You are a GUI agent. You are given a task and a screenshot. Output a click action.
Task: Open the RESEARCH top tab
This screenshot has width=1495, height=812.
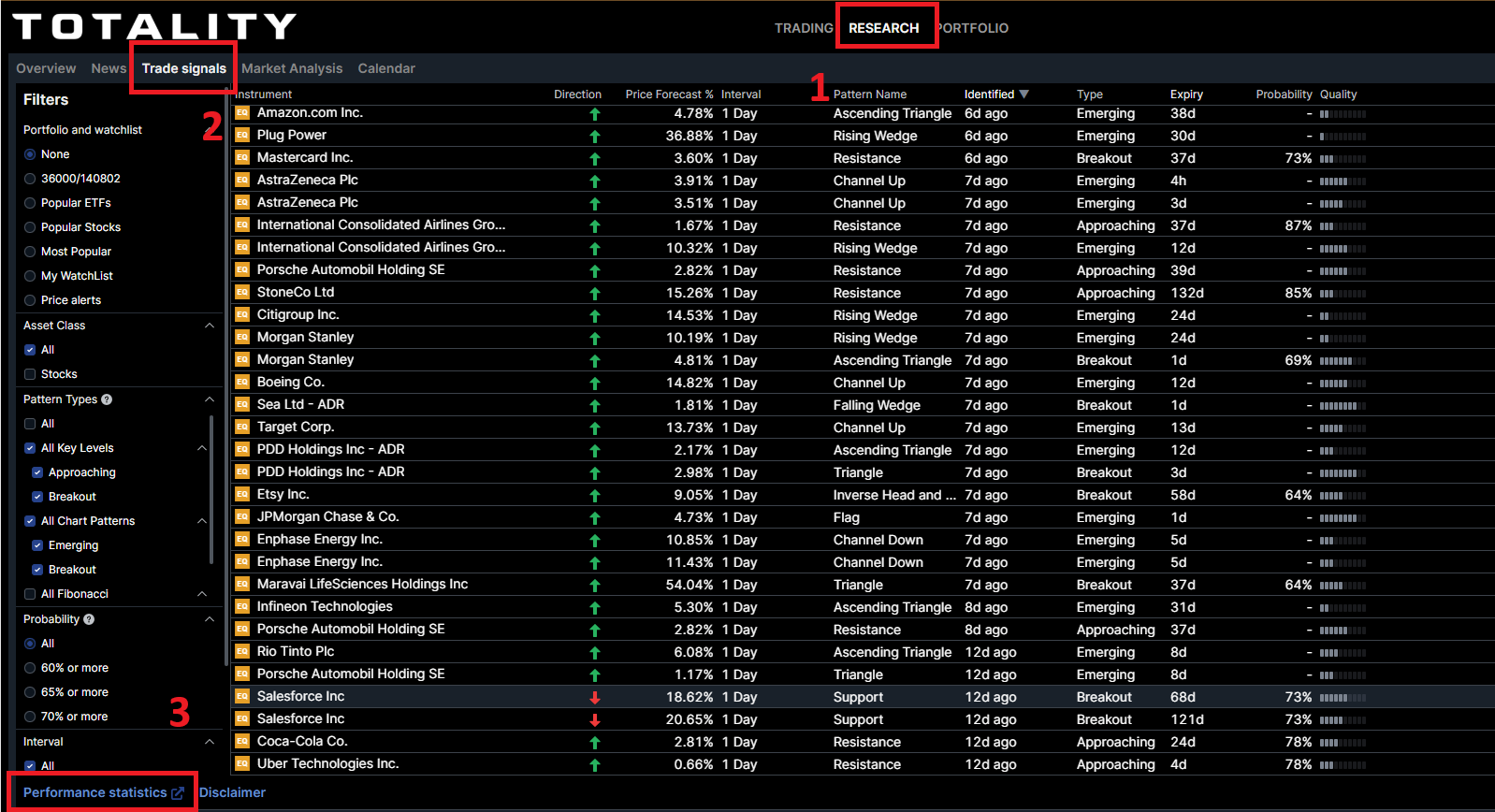pyautogui.click(x=884, y=28)
